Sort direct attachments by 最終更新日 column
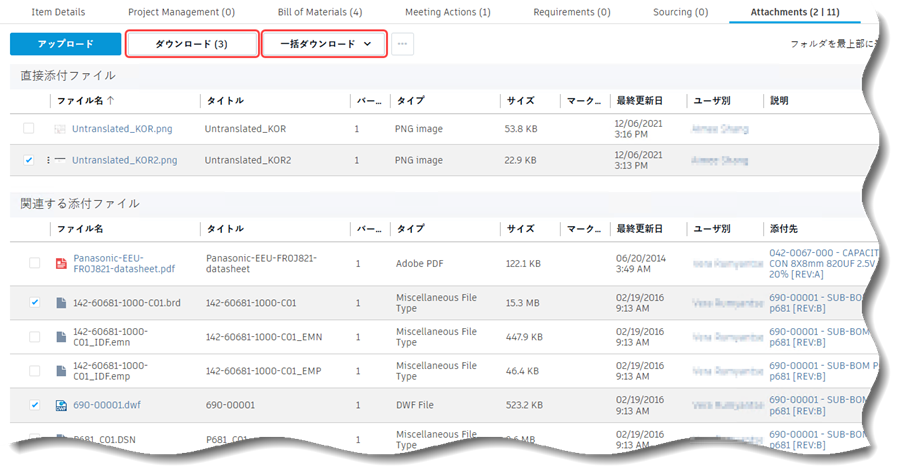This screenshot has width=900, height=475. (639, 100)
